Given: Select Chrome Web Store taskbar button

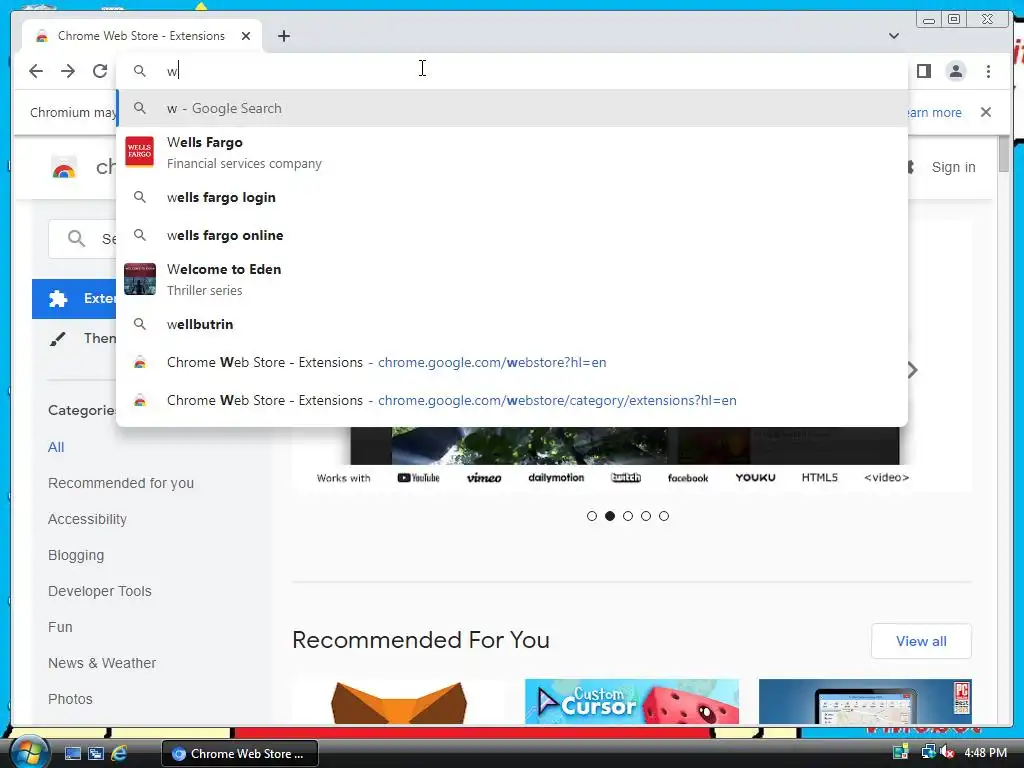Looking at the screenshot, I should [240, 754].
